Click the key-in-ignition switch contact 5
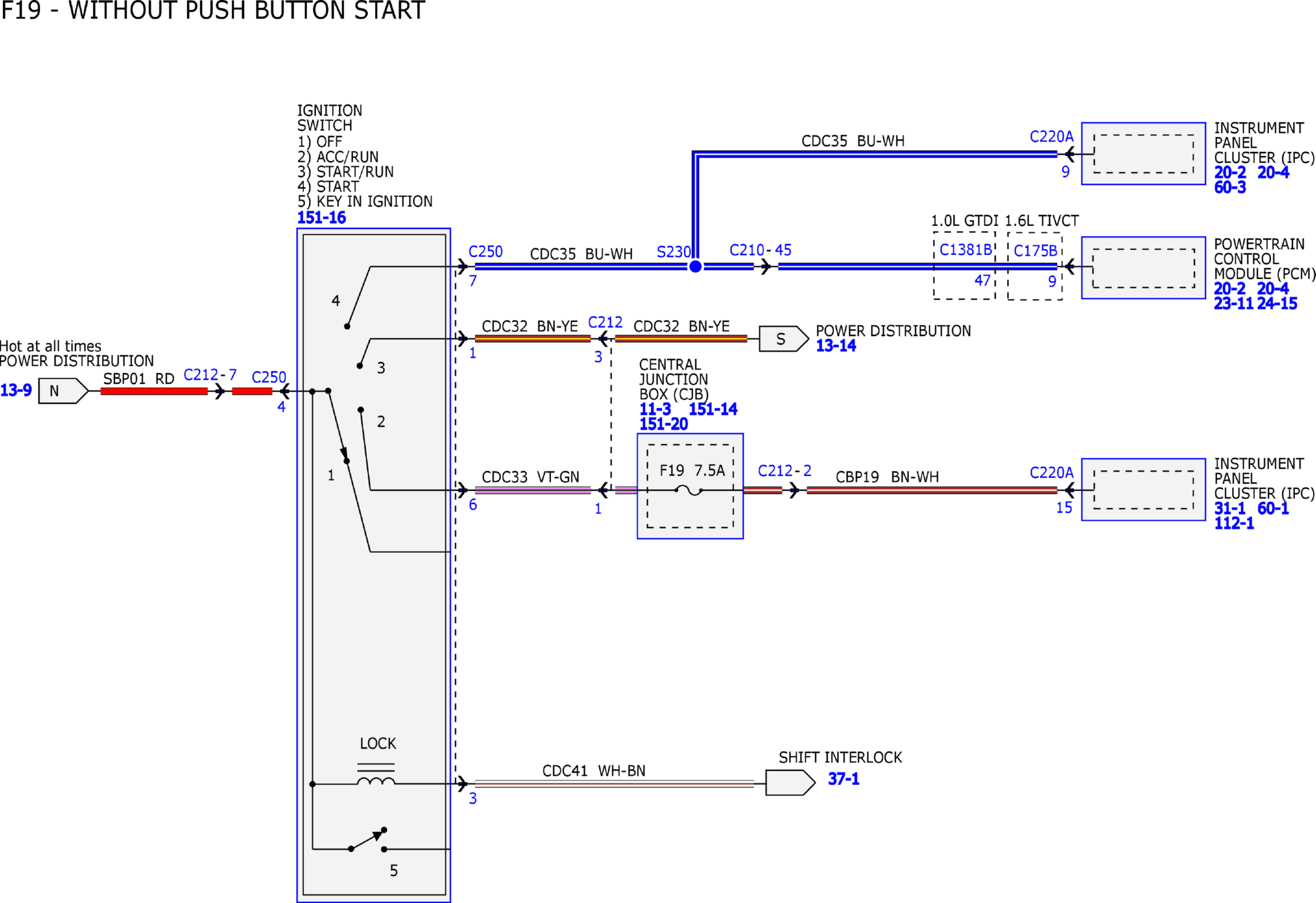This screenshot has height=903, width=1316. tap(368, 840)
